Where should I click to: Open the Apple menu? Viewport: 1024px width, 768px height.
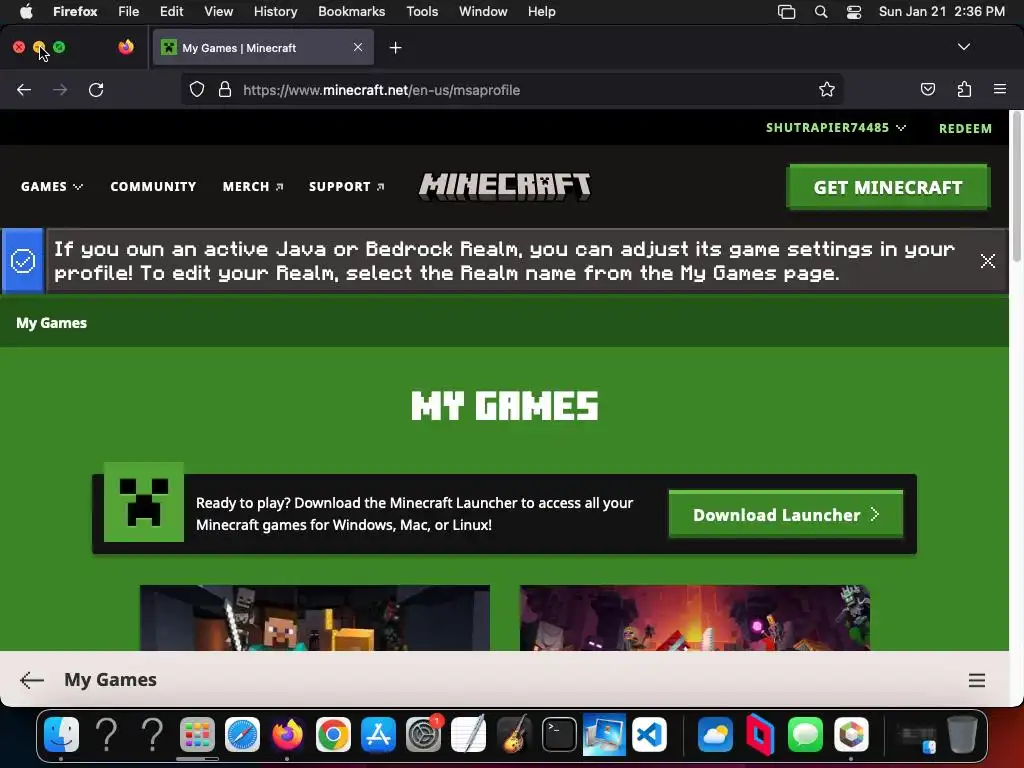(26, 12)
